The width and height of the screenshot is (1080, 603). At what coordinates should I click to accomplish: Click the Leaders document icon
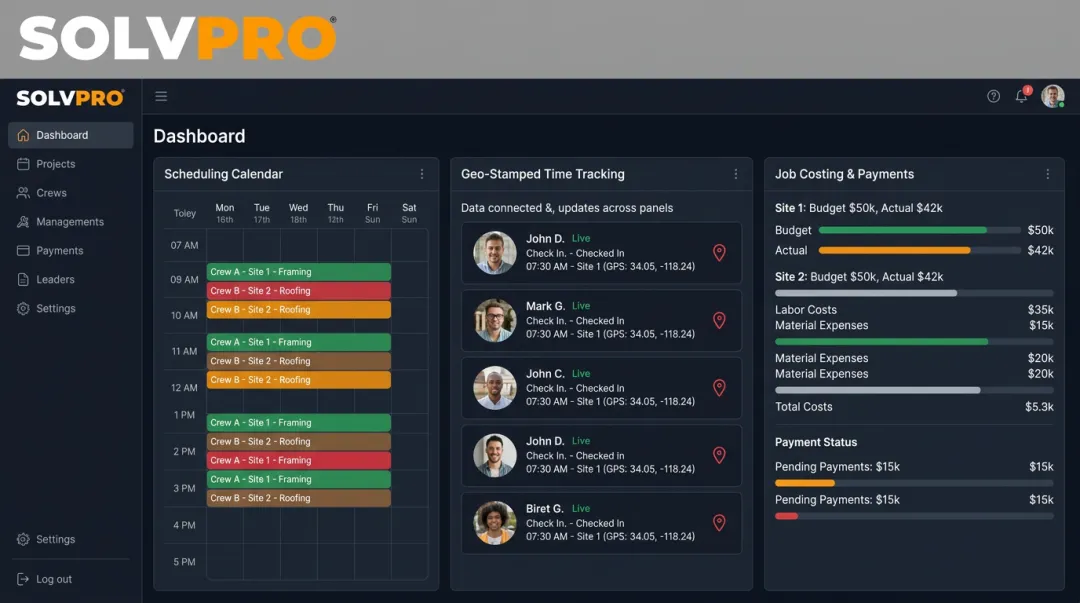(x=23, y=280)
